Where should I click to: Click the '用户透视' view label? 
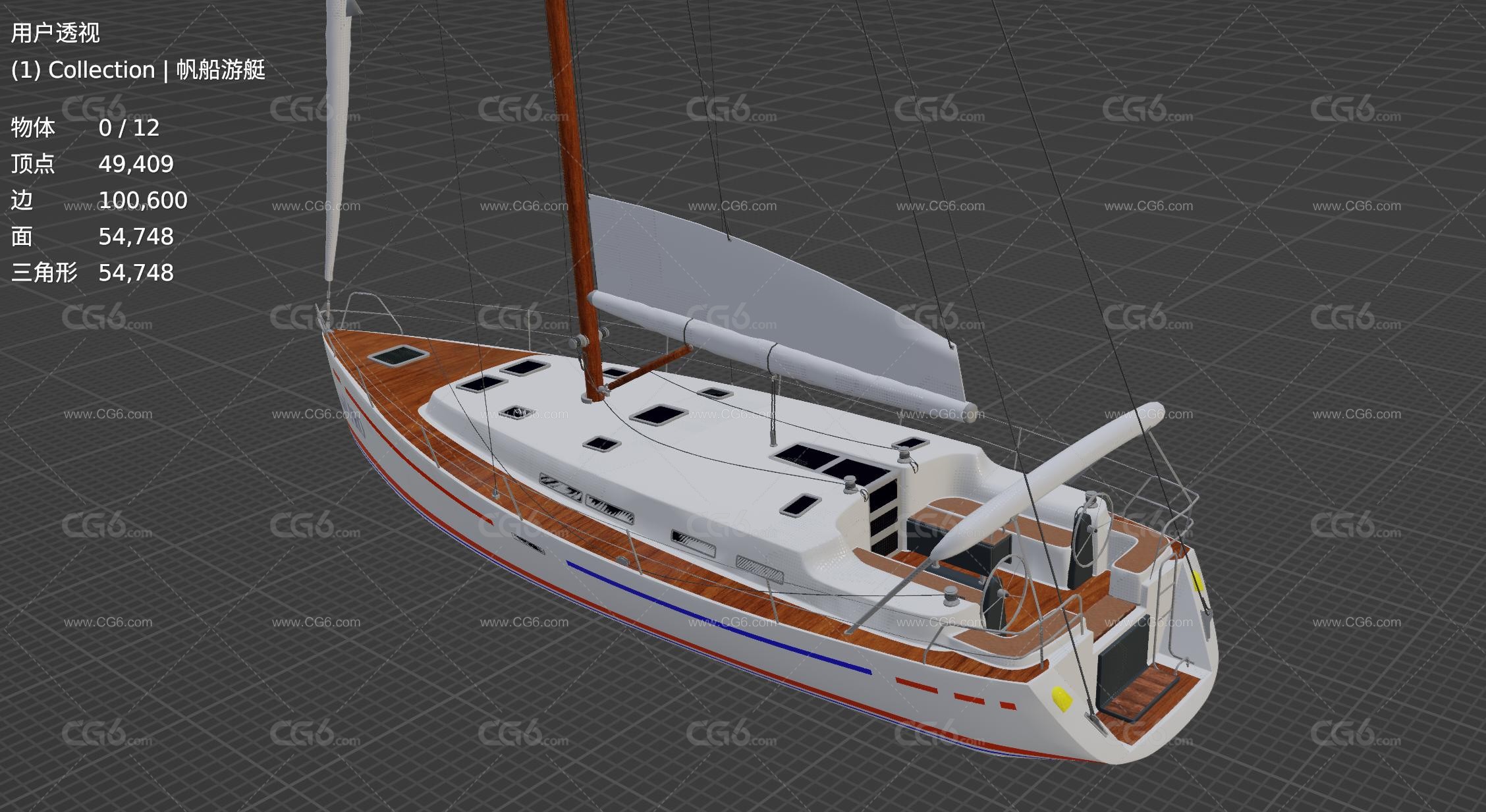pyautogui.click(x=55, y=33)
